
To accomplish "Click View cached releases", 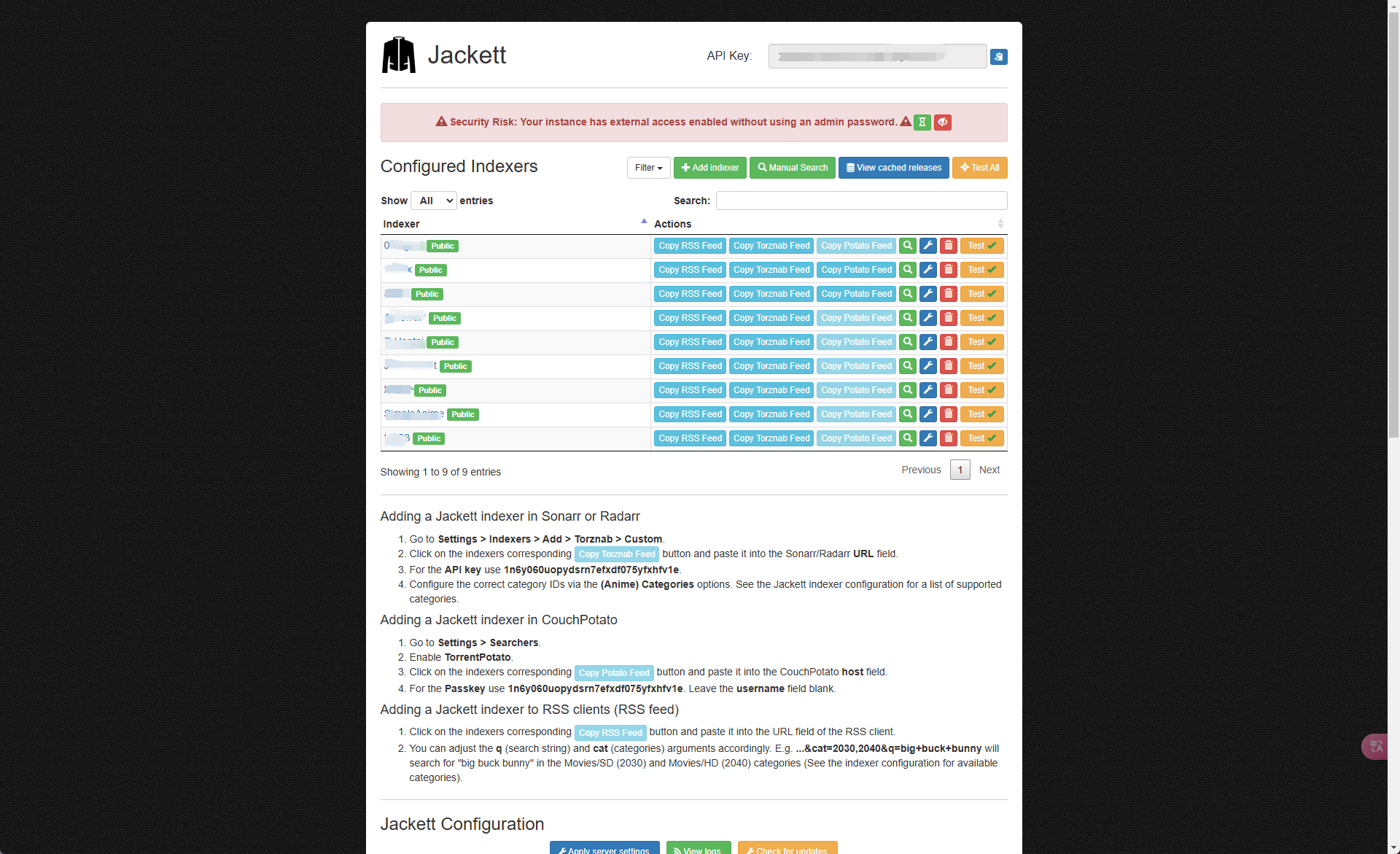I will coord(893,168).
